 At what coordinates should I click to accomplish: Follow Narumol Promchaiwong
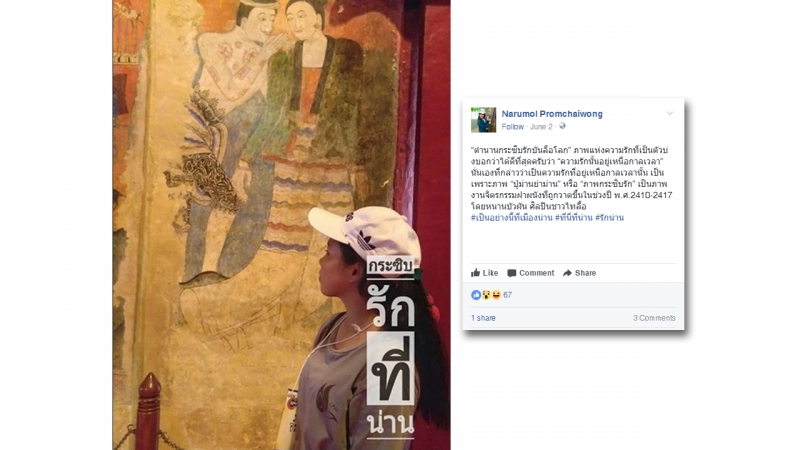coord(512,127)
